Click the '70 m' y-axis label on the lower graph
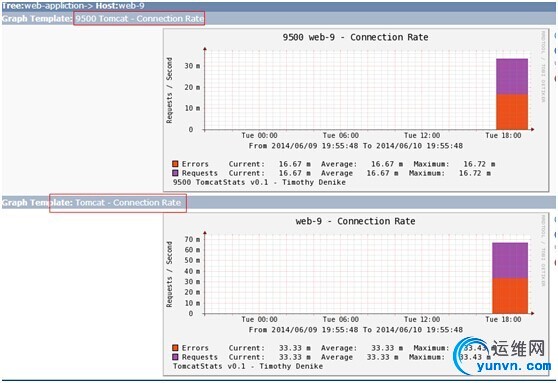This screenshot has height=383, width=558. (192, 239)
